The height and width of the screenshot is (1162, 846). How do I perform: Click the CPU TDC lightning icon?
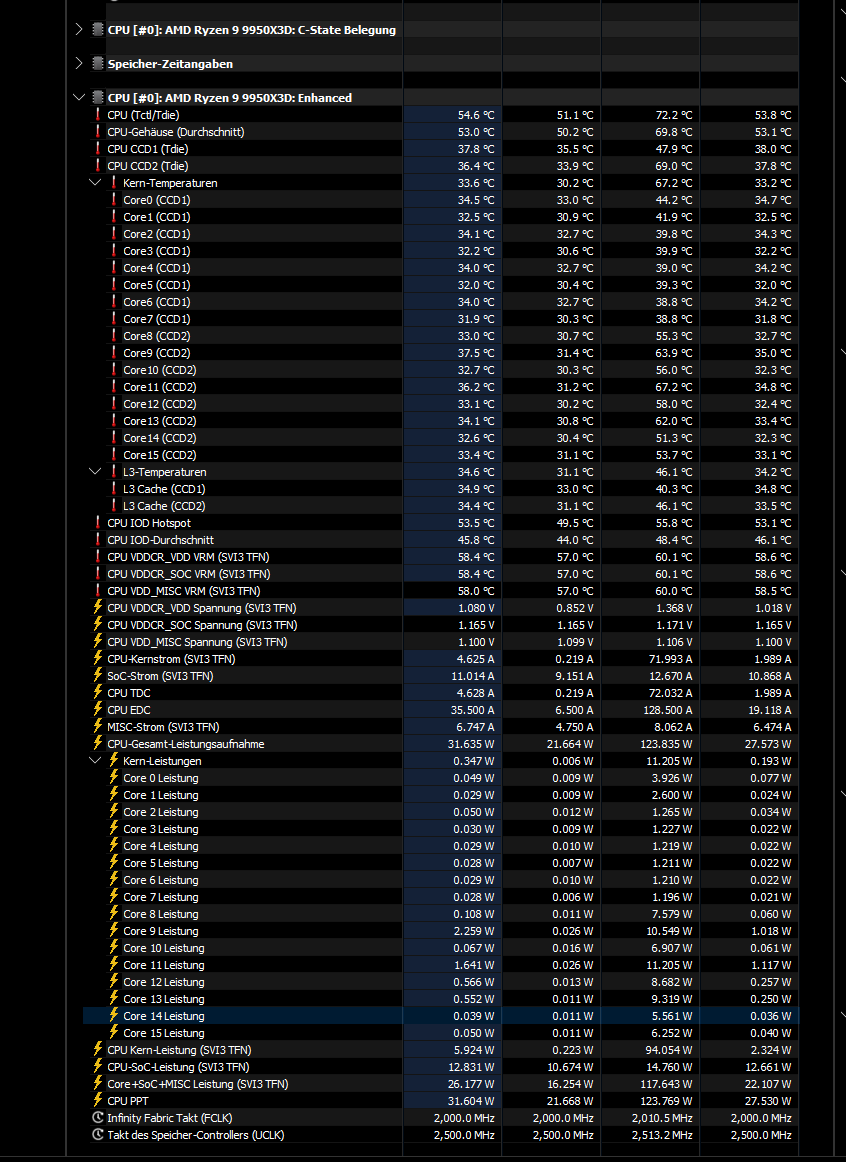point(97,692)
